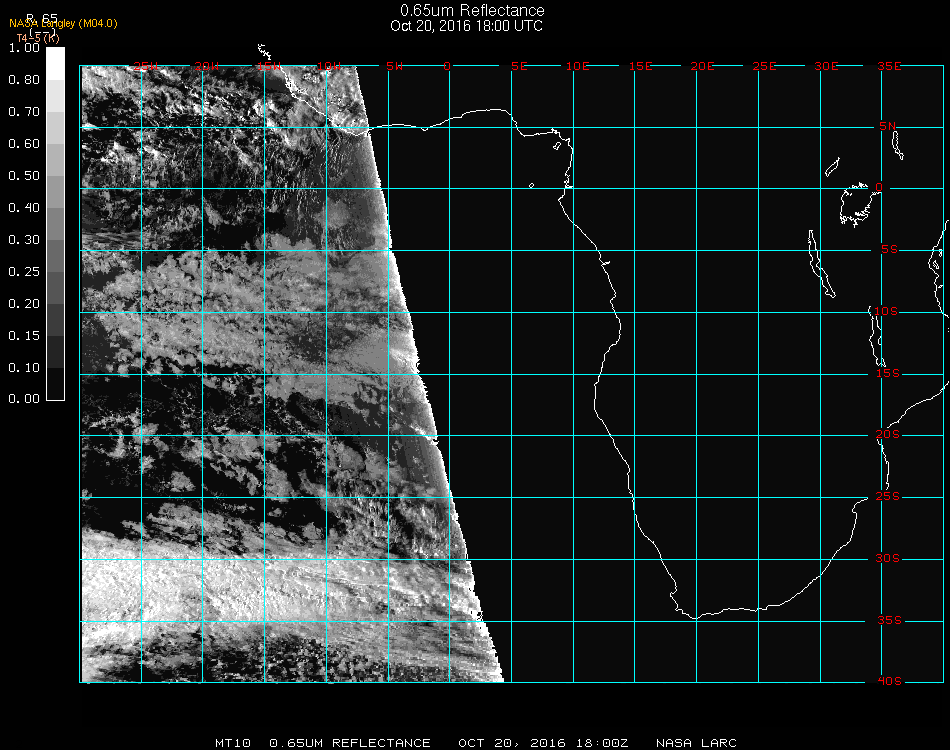950x750 pixels.
Task: Click the 0.70 colorbar scale value
Action: pyautogui.click(x=24, y=111)
